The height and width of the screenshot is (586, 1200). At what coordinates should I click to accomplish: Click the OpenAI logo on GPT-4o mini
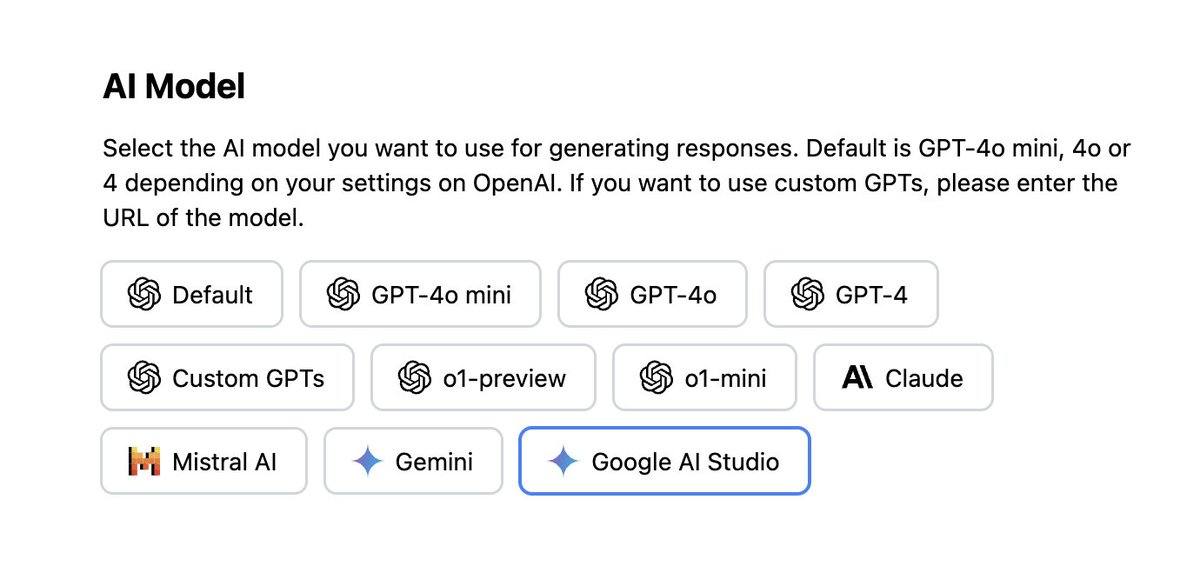[x=343, y=295]
